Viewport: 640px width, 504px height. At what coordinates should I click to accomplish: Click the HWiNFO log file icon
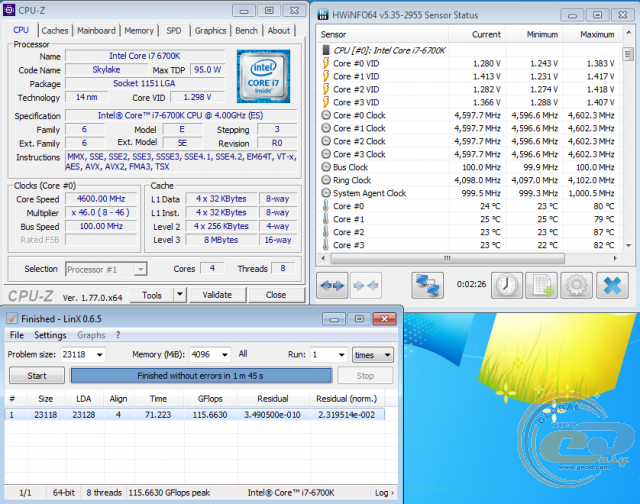542,285
